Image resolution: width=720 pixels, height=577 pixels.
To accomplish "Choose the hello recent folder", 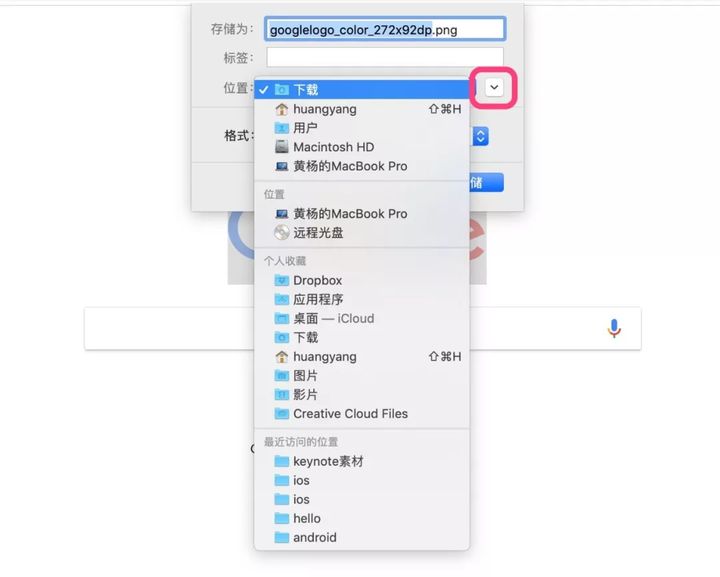I will pos(362,518).
